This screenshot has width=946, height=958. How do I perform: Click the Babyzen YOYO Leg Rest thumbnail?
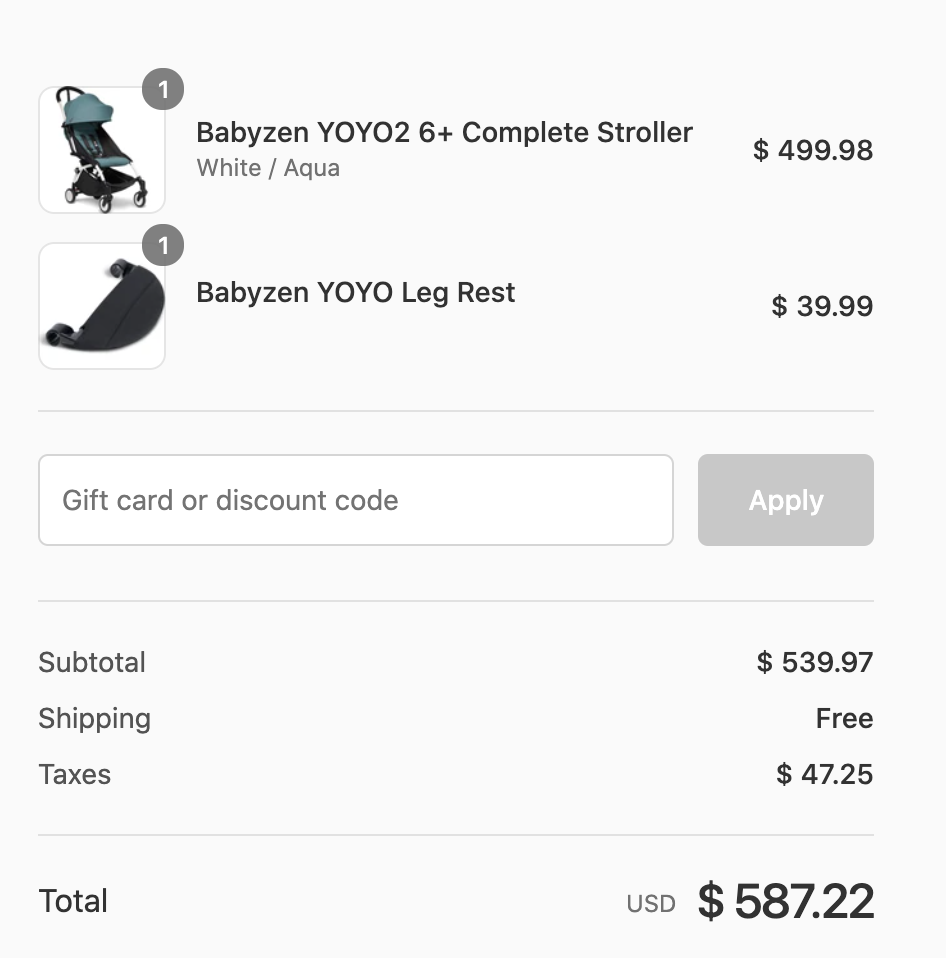[x=101, y=306]
